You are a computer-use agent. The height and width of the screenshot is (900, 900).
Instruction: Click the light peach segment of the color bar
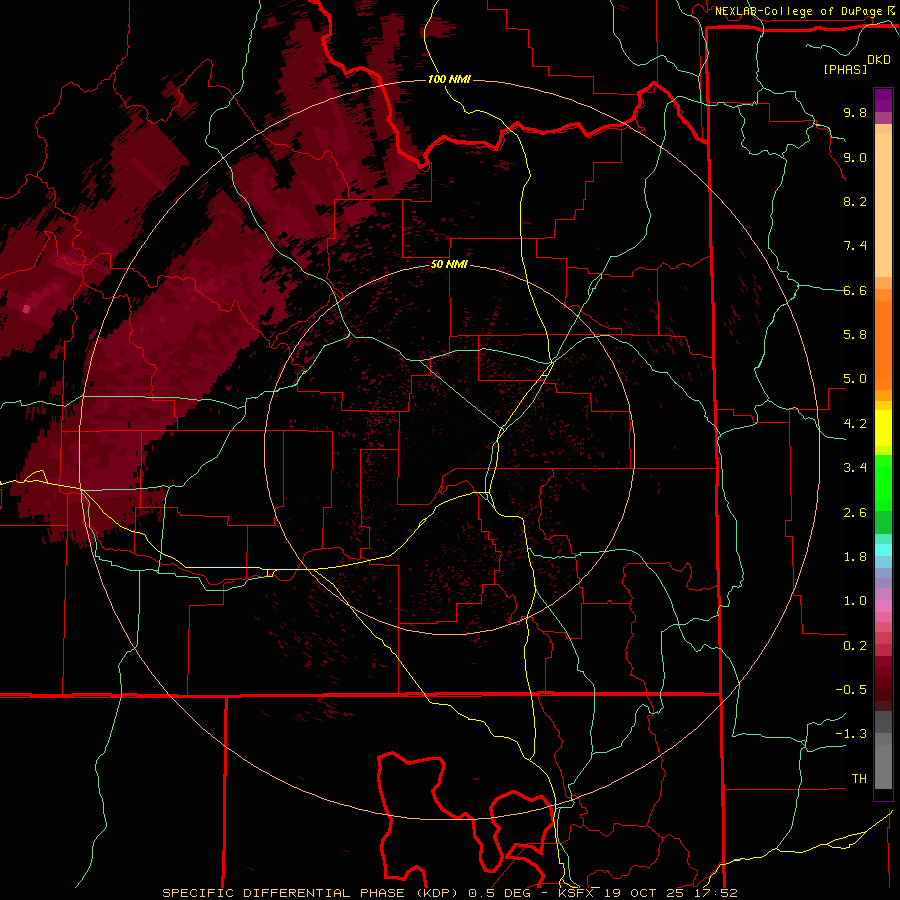pyautogui.click(x=883, y=205)
